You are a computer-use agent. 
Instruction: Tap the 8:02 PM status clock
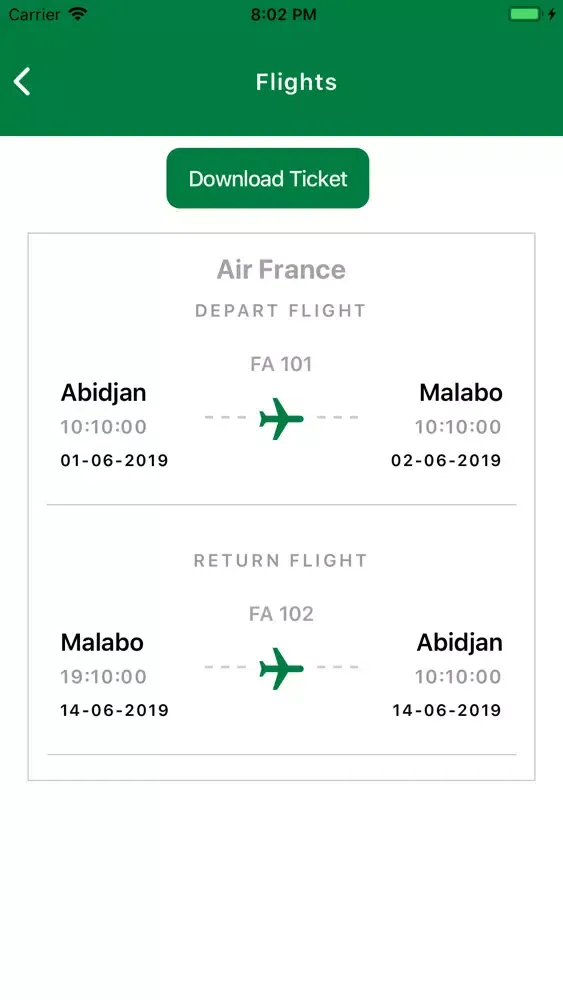pyautogui.click(x=283, y=15)
